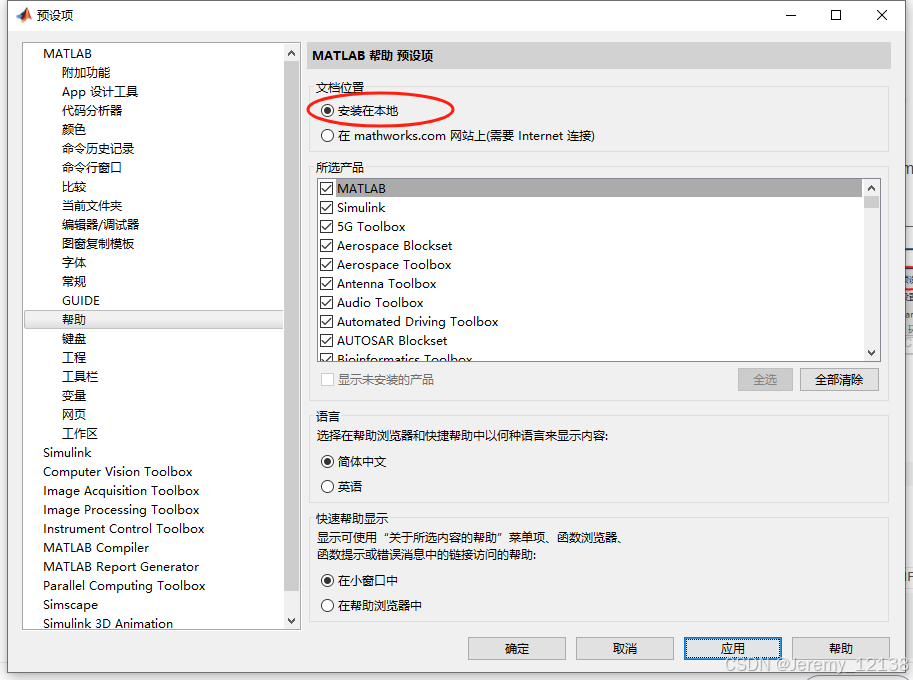This screenshot has width=913, height=680.
Task: Choose 在帮助浏览器中 quick help option
Action: point(327,605)
